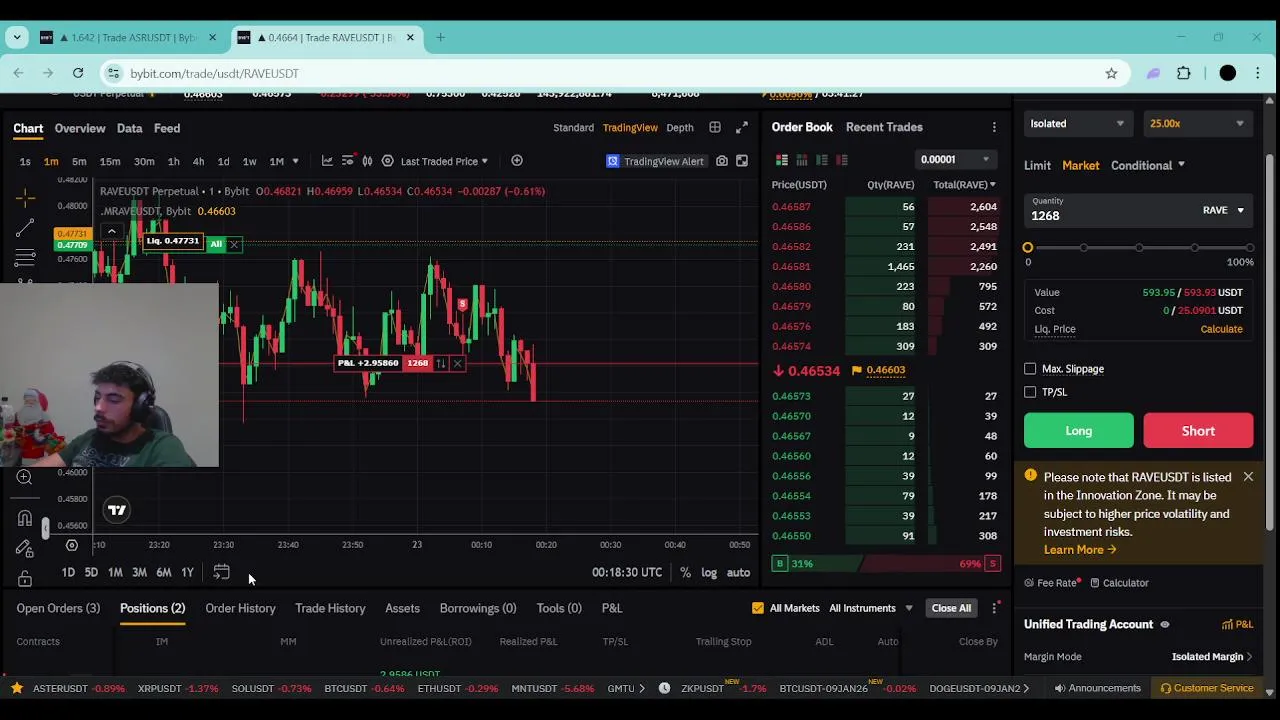The image size is (1280, 720).
Task: Select the crosshair cursor tool
Action: pos(25,197)
